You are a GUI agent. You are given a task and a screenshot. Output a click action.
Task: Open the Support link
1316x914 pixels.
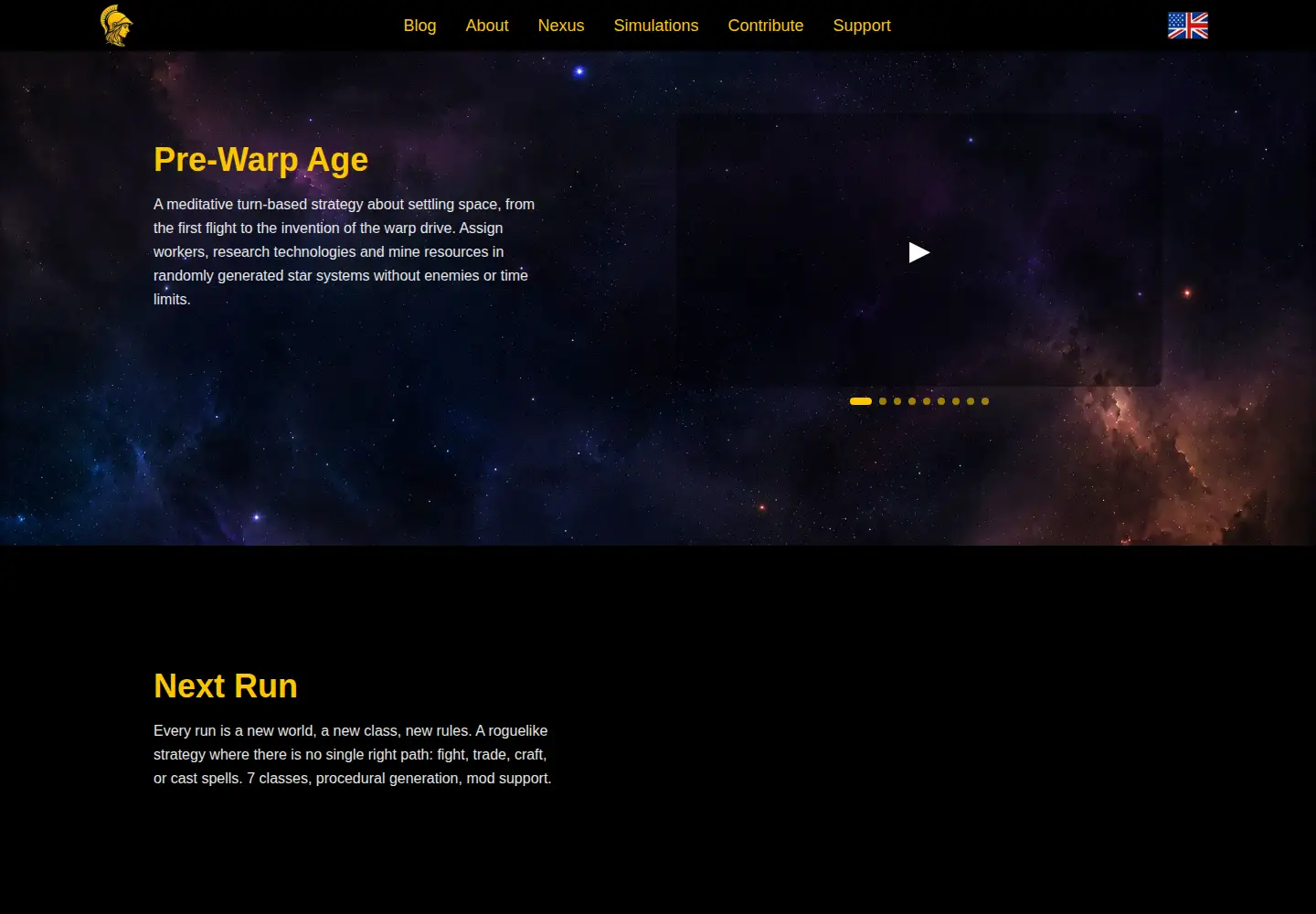point(862,26)
